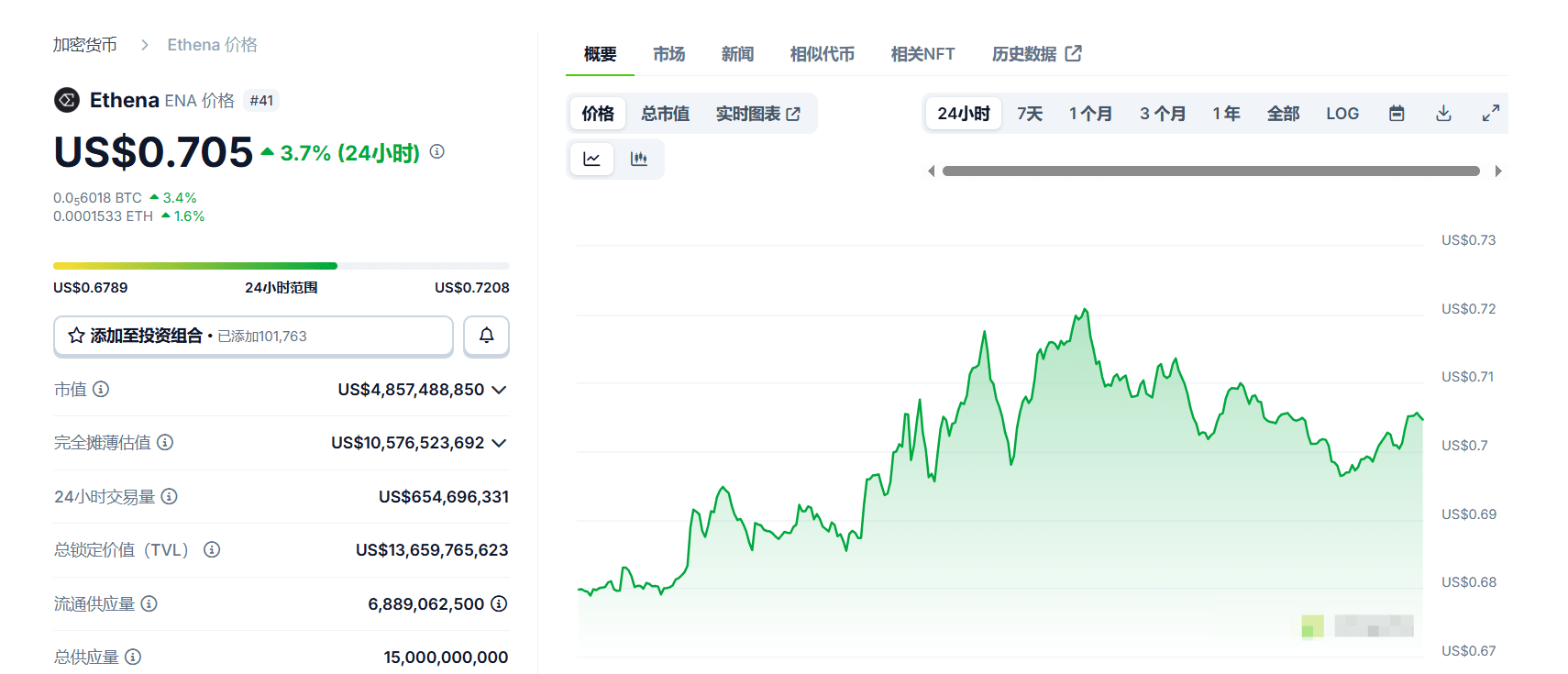Click the star icon in add-to-portfolio button

tap(77, 336)
